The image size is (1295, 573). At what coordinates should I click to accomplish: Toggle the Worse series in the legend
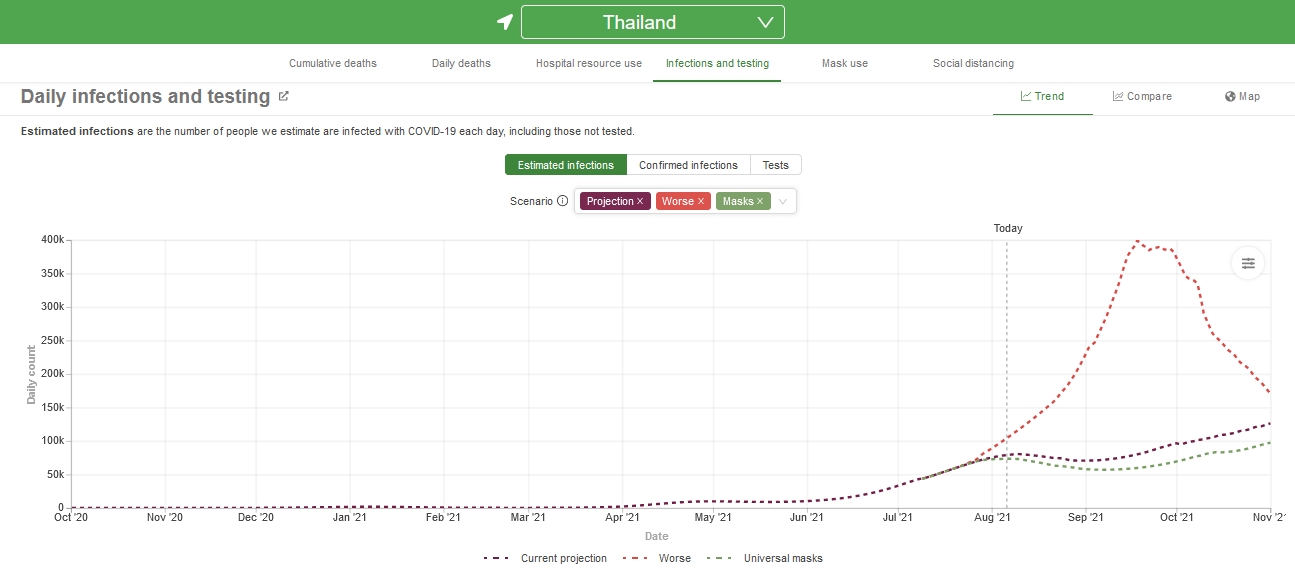click(657, 558)
